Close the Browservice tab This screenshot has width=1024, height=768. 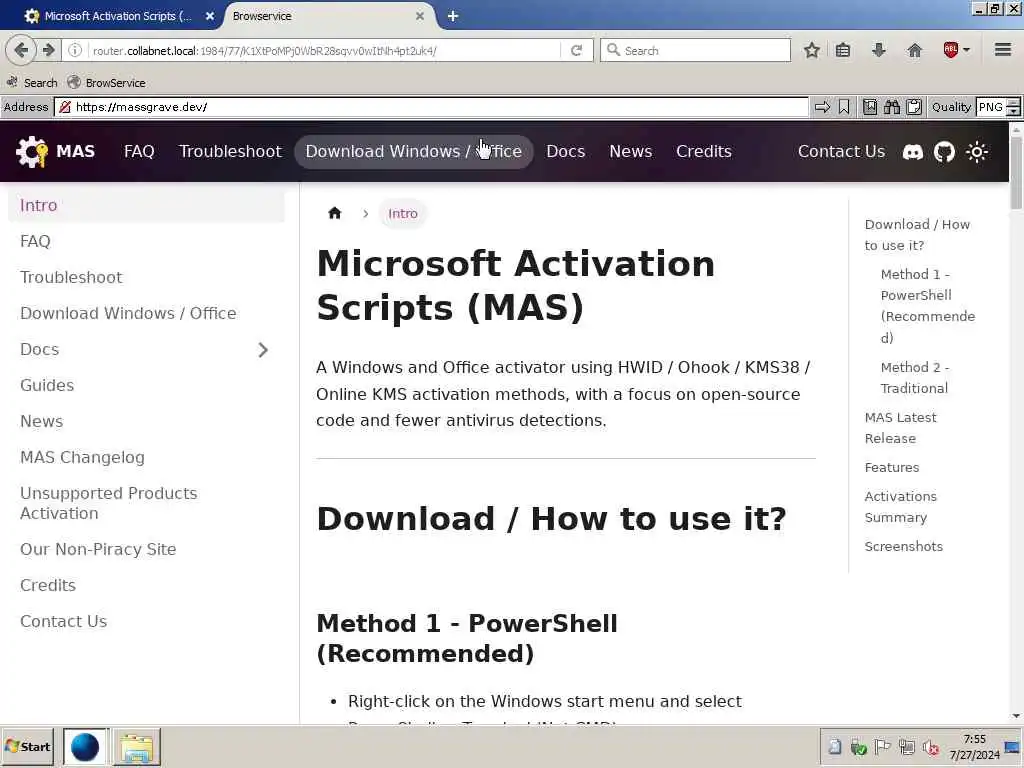420,16
